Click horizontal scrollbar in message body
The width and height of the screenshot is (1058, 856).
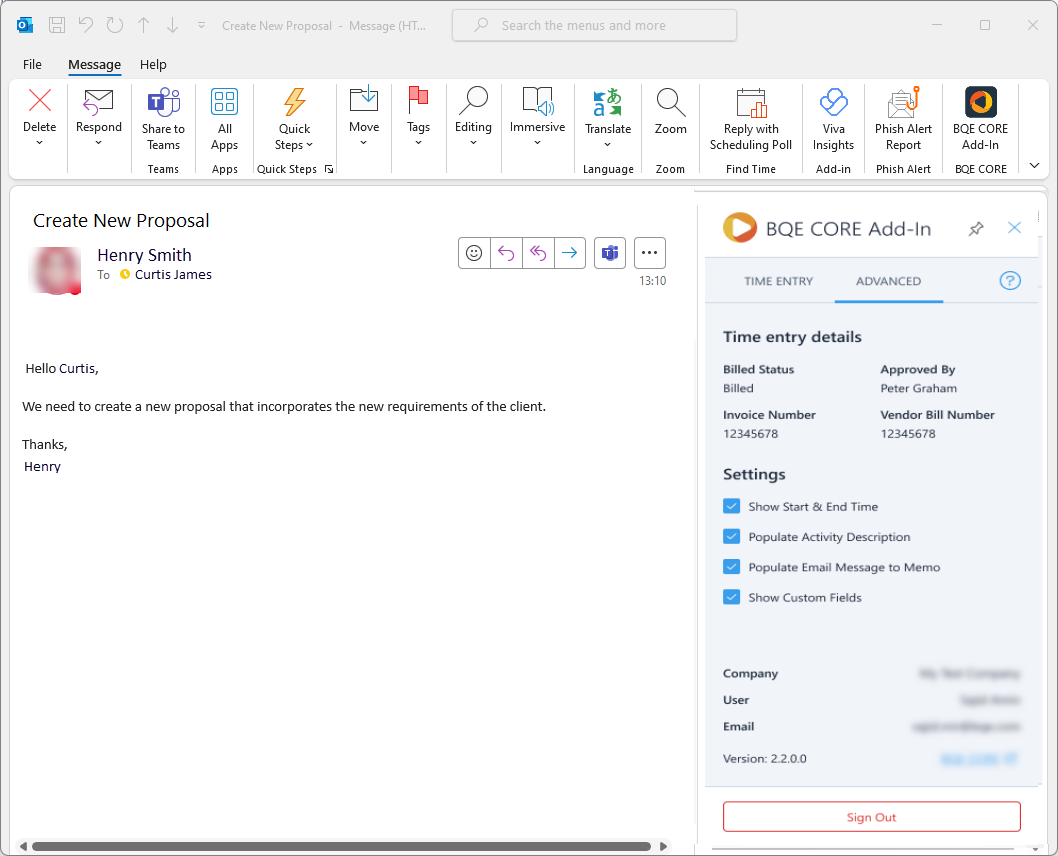coord(341,846)
